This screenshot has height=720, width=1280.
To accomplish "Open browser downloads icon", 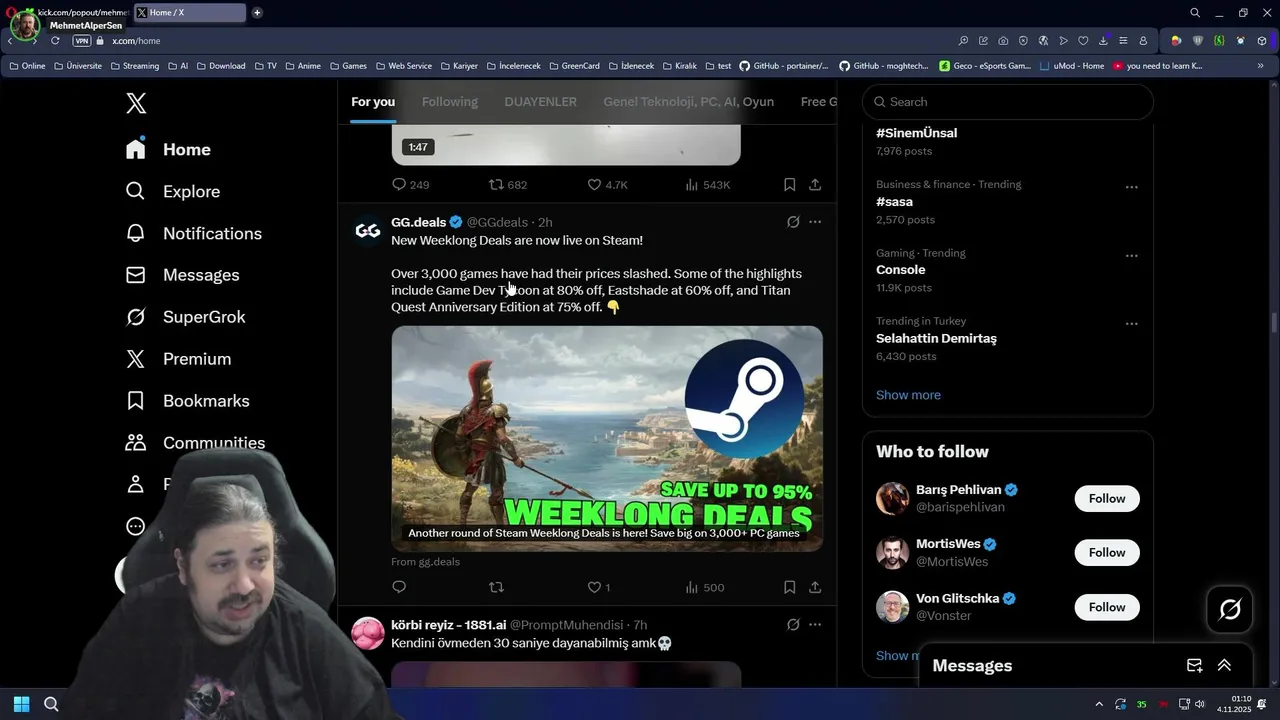I will (x=1103, y=41).
